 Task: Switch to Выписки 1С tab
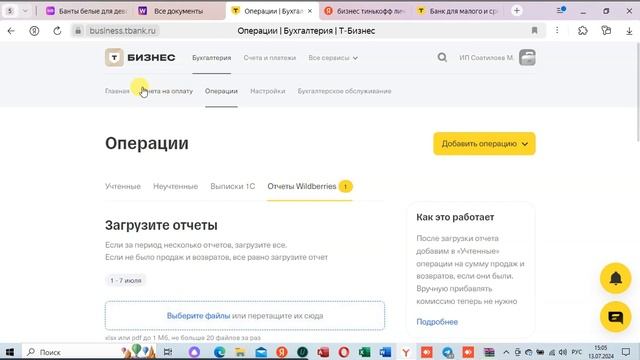pos(233,187)
